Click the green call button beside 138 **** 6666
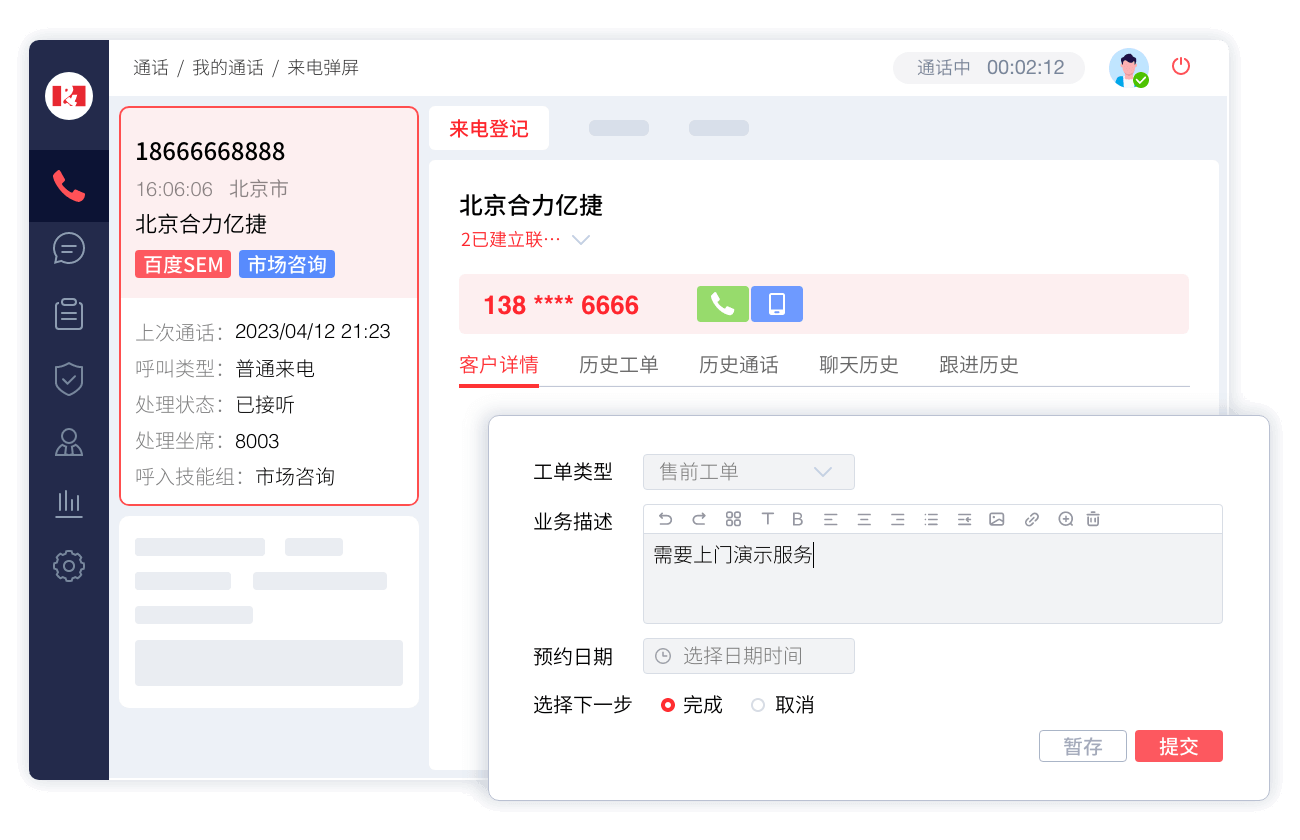 723,304
